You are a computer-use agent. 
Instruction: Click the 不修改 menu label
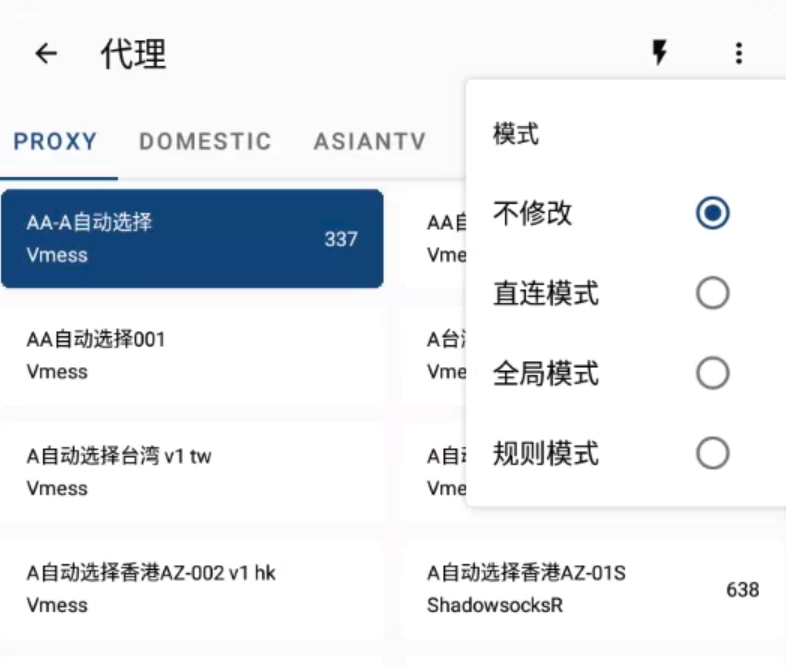click(x=533, y=213)
